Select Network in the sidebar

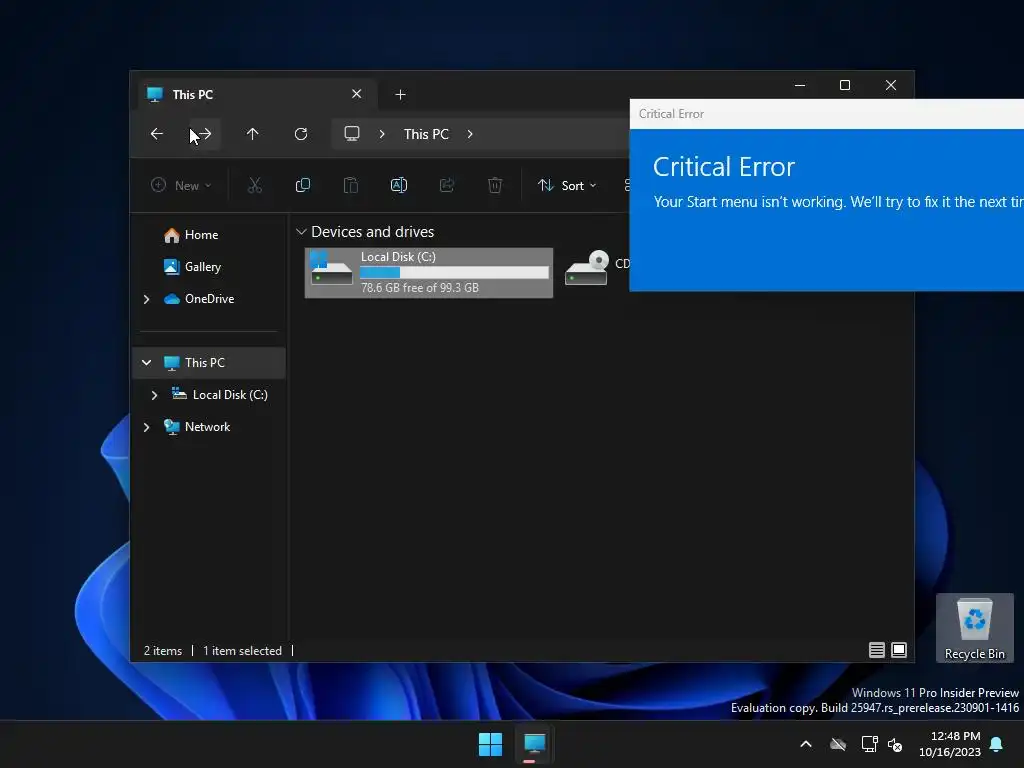click(x=207, y=426)
